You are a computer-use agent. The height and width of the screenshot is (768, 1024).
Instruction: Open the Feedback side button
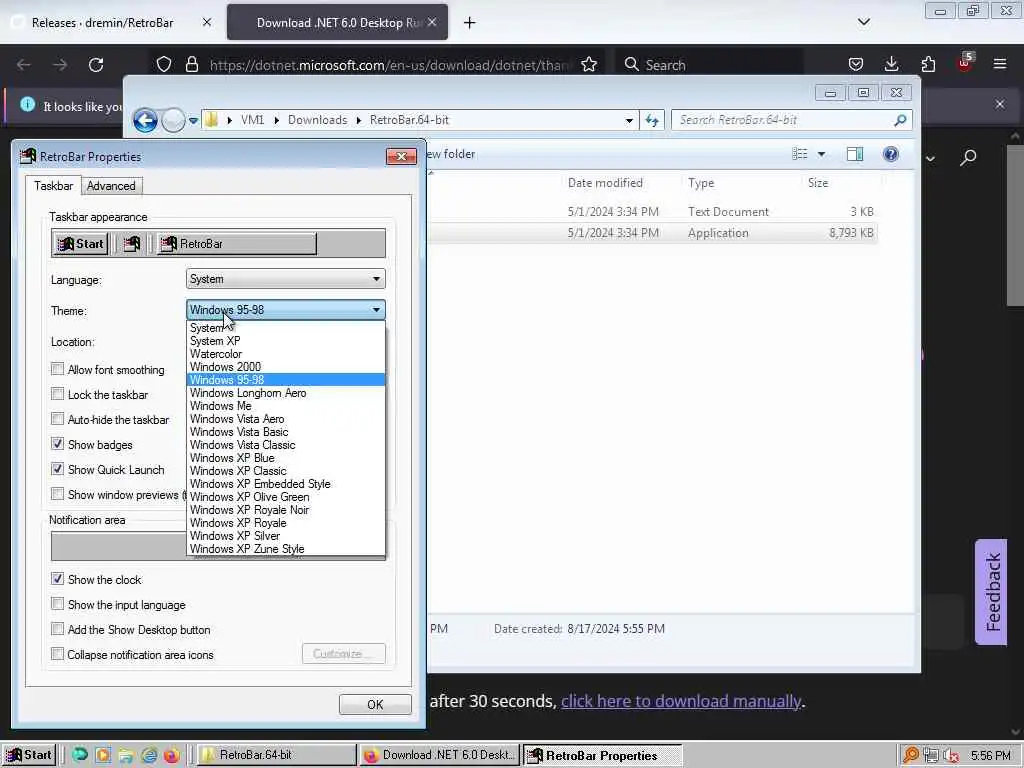992,592
